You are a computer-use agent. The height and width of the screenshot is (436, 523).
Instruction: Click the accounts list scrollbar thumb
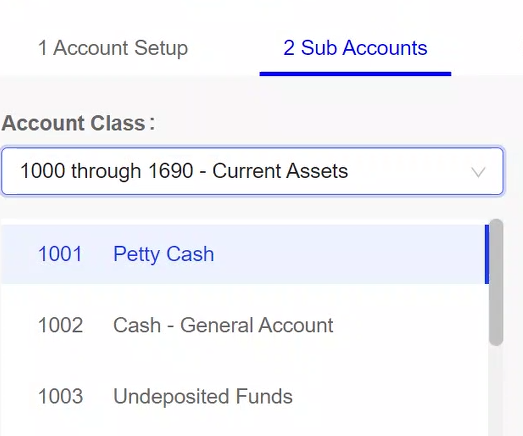496,282
